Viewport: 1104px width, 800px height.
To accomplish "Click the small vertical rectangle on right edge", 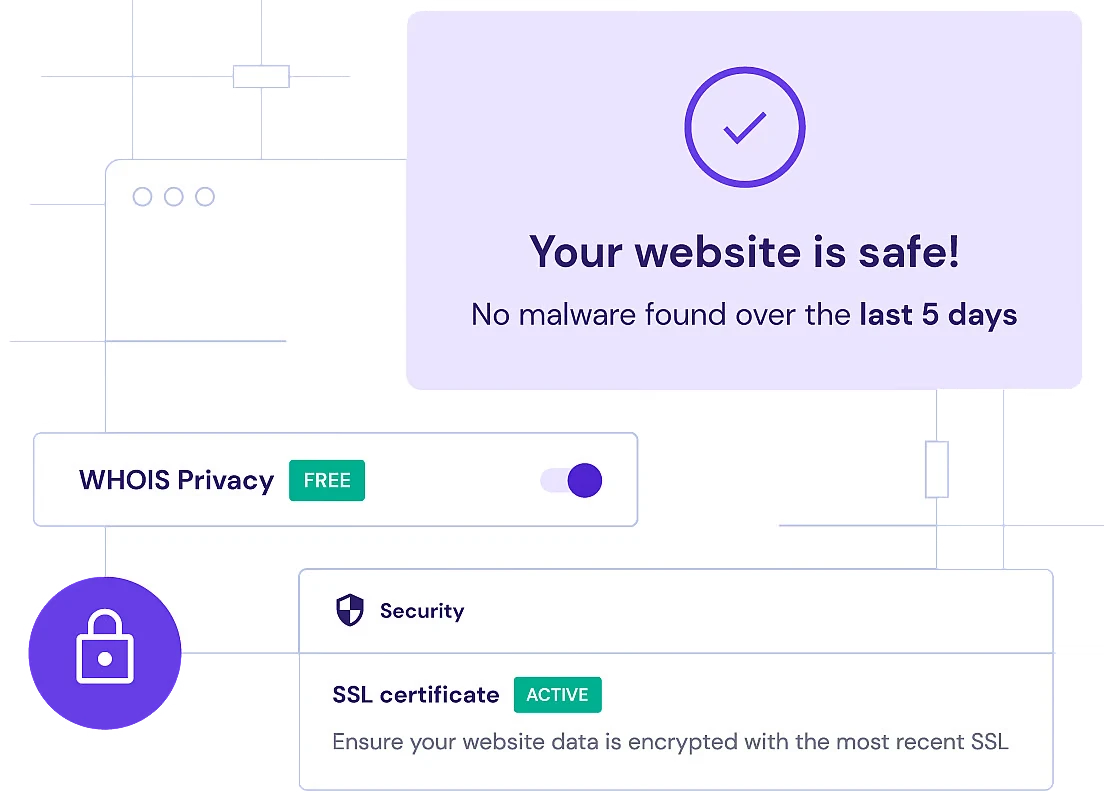I will click(x=937, y=469).
